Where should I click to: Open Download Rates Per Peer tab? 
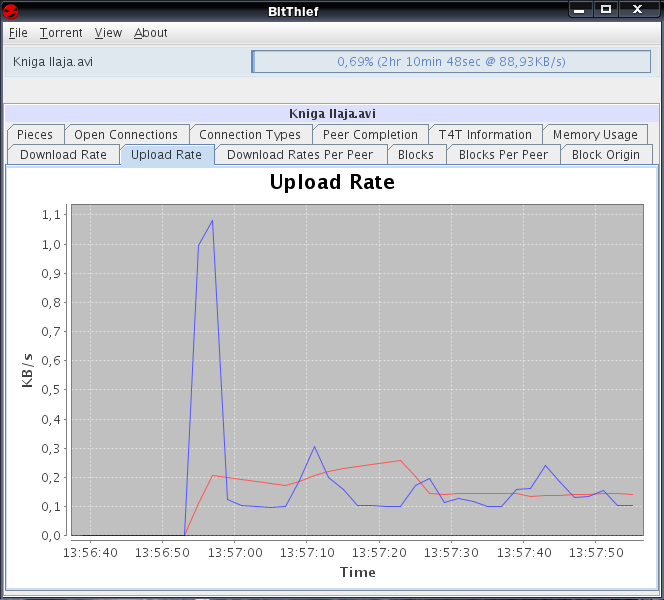[300, 155]
